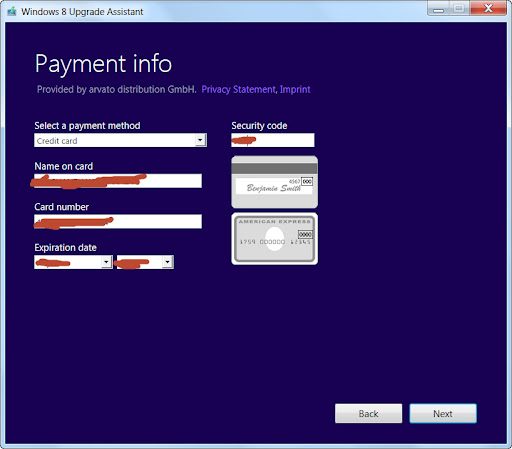512x449 pixels.
Task: Click the window title 'Windows 8 Upgrade Assistant'
Action: click(82, 12)
